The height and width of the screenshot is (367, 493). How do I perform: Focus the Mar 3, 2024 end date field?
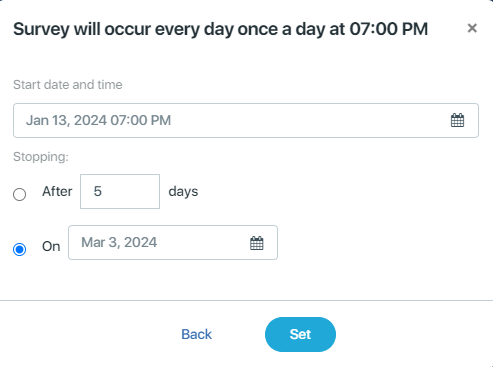173,242
